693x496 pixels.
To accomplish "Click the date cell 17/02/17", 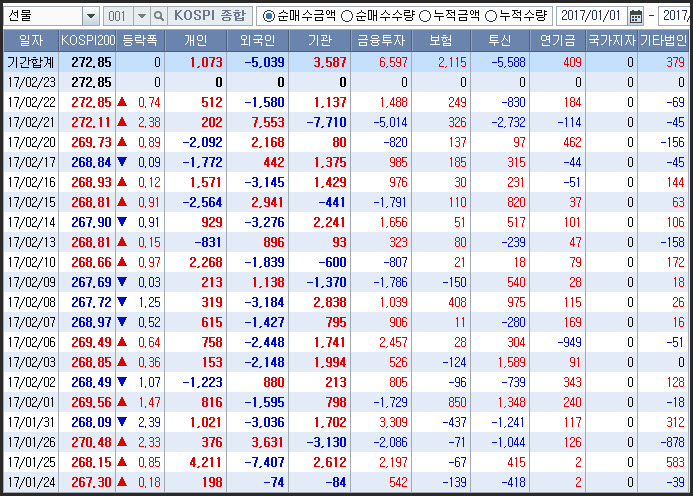I will tap(31, 162).
